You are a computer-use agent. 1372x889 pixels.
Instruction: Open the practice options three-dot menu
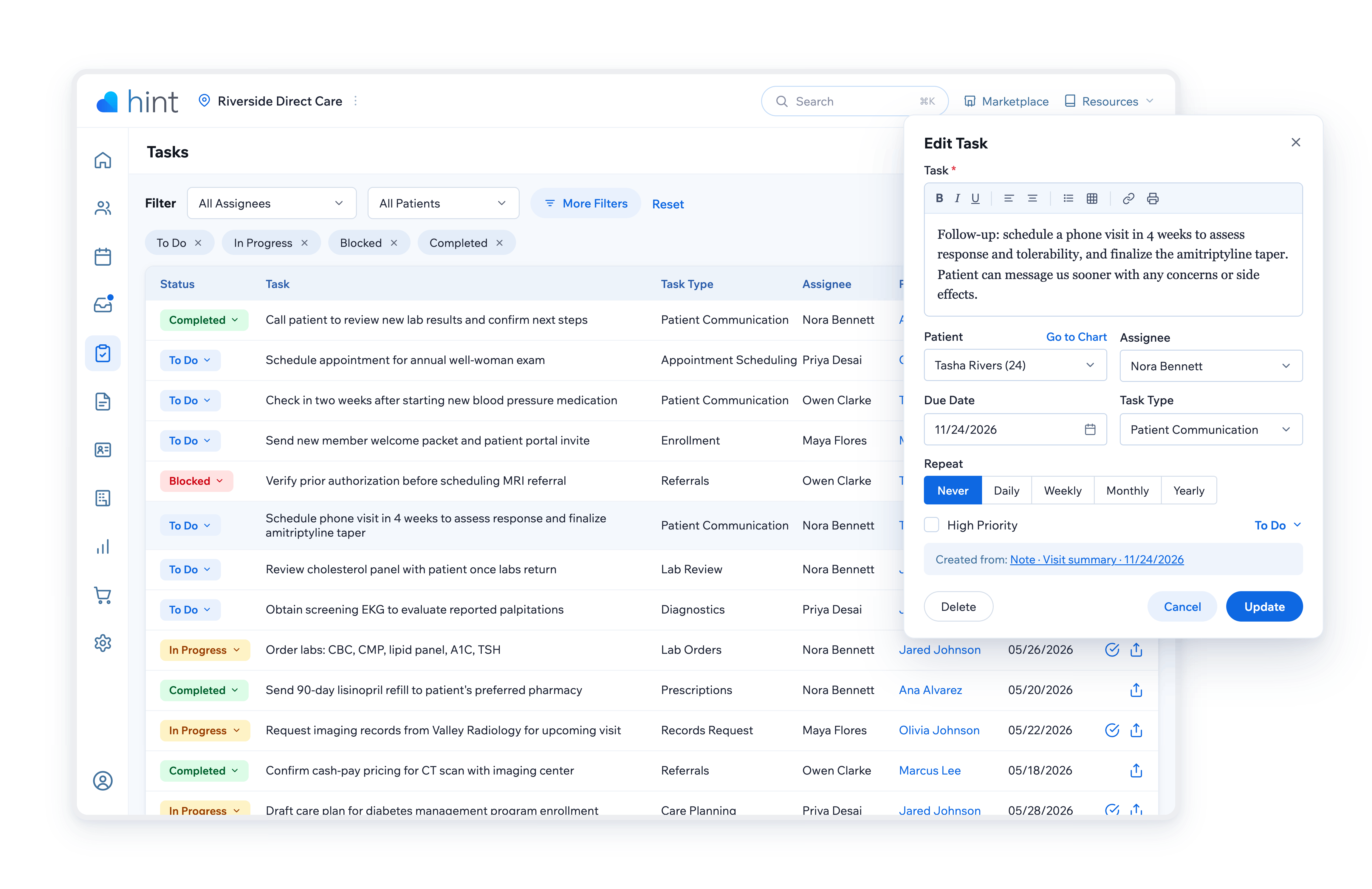(356, 101)
